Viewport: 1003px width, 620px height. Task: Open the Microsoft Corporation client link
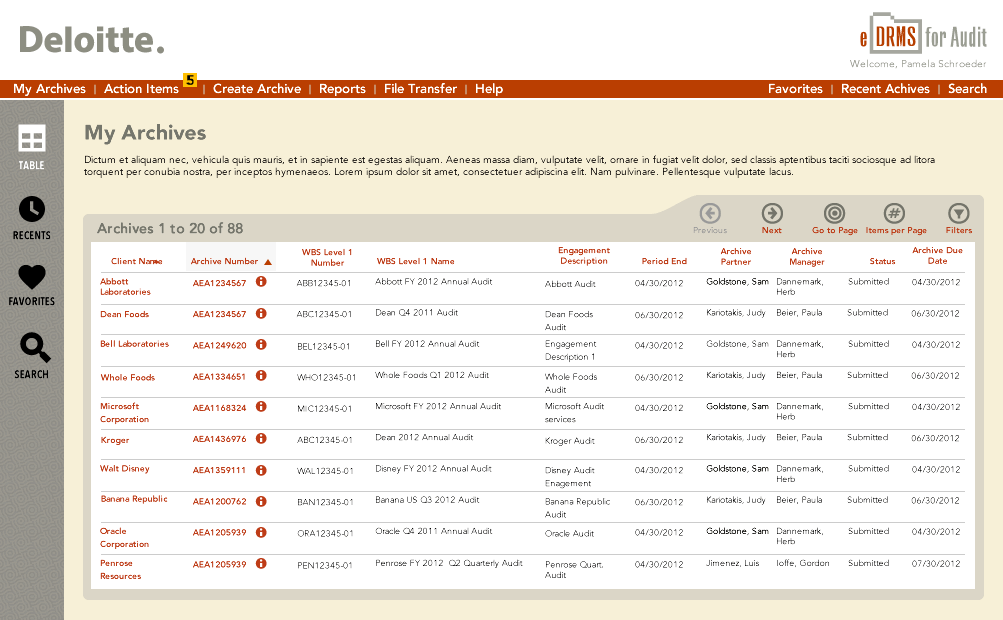[124, 413]
